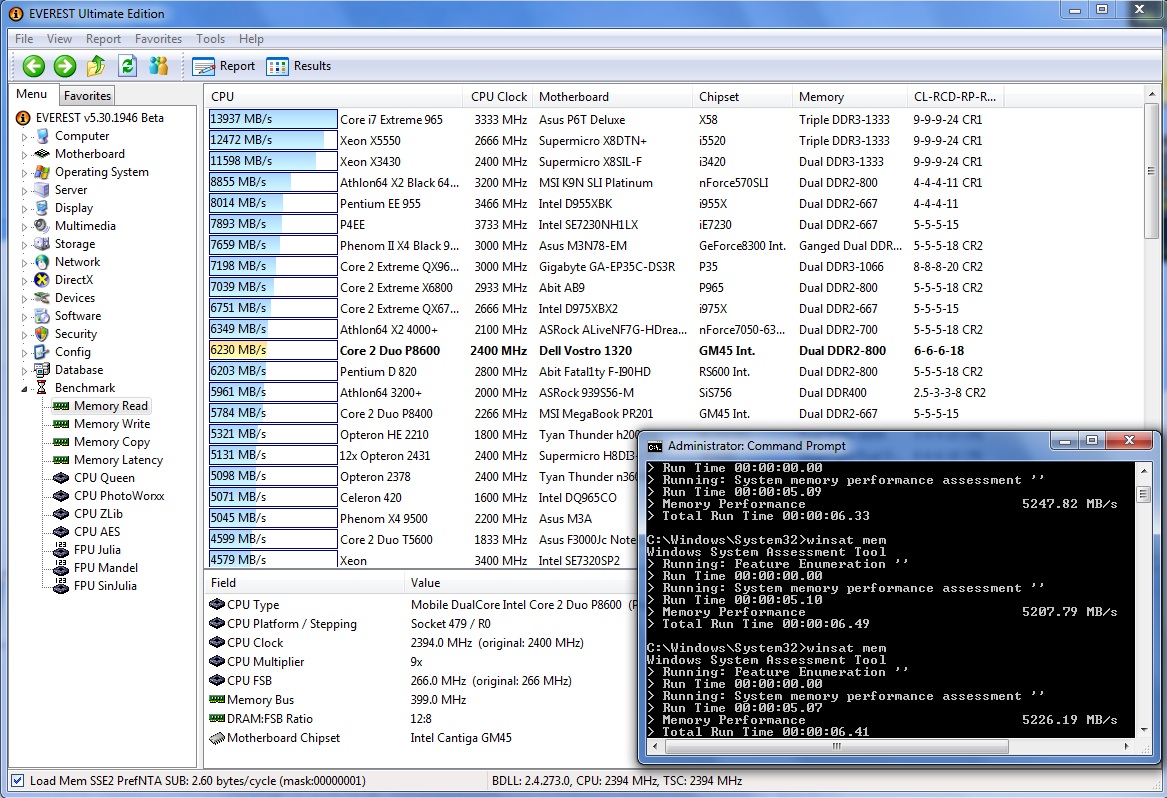Select the Storage tree icon
Viewport: 1167px width, 798px height.
click(42, 244)
